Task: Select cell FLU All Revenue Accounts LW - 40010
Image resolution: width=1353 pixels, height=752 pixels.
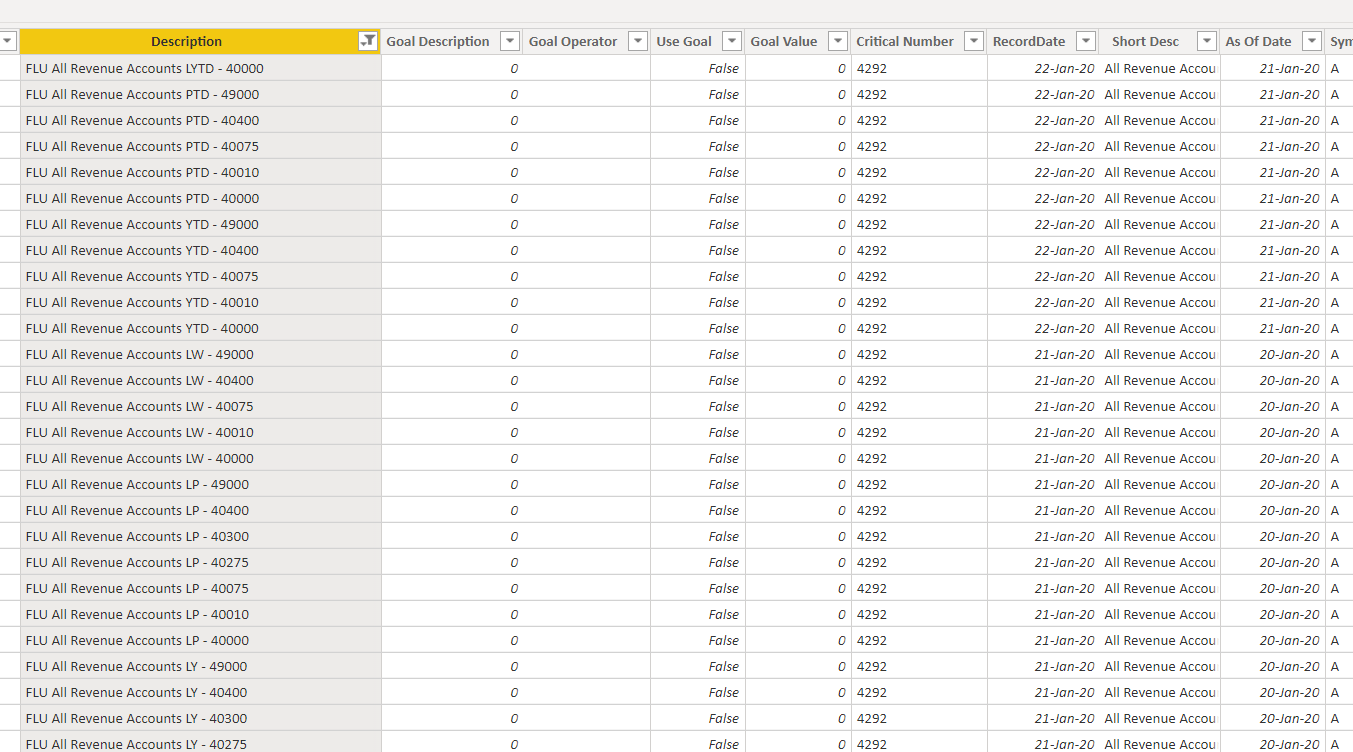Action: click(200, 432)
